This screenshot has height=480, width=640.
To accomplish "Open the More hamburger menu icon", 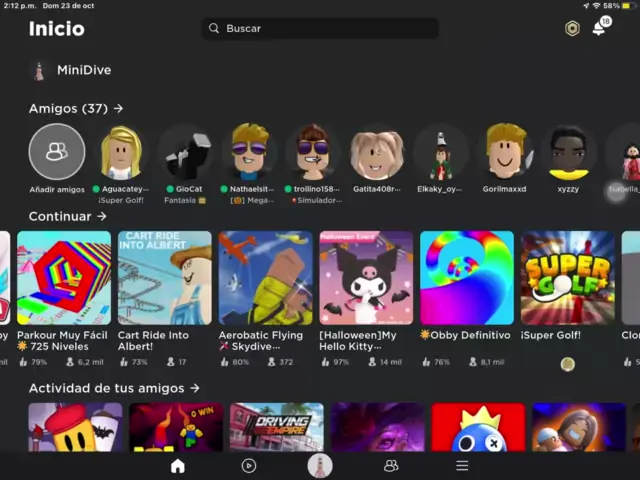I will [462, 465].
